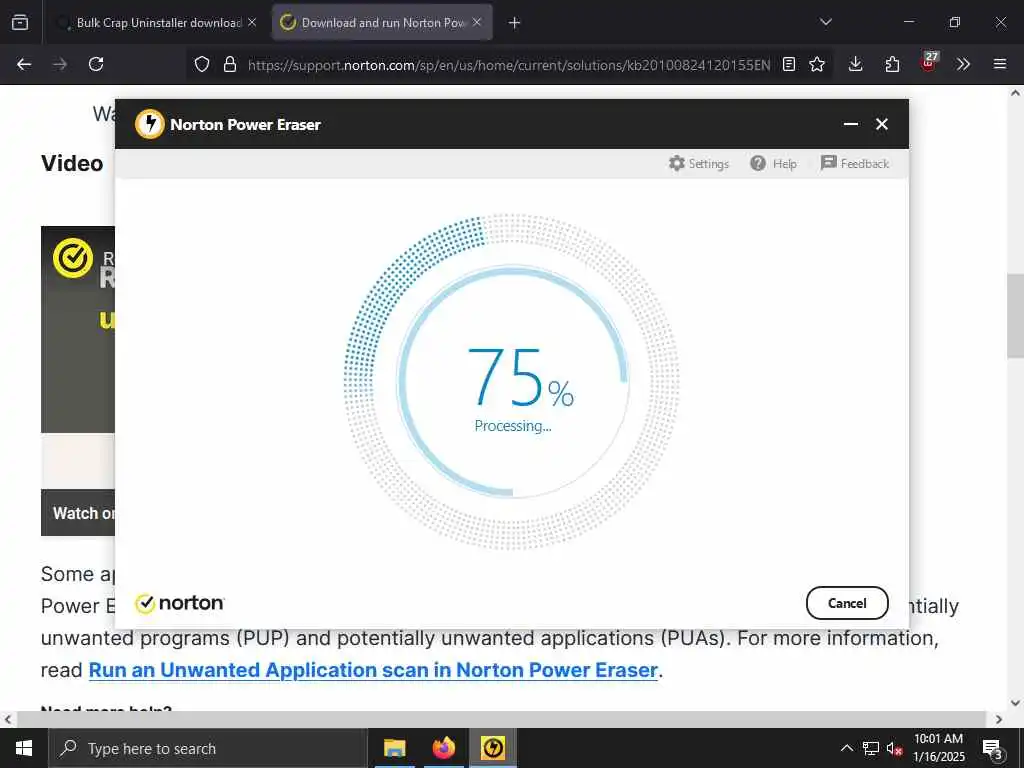The height and width of the screenshot is (768, 1024).
Task: Click the Video heading on the page
Action: [x=72, y=163]
